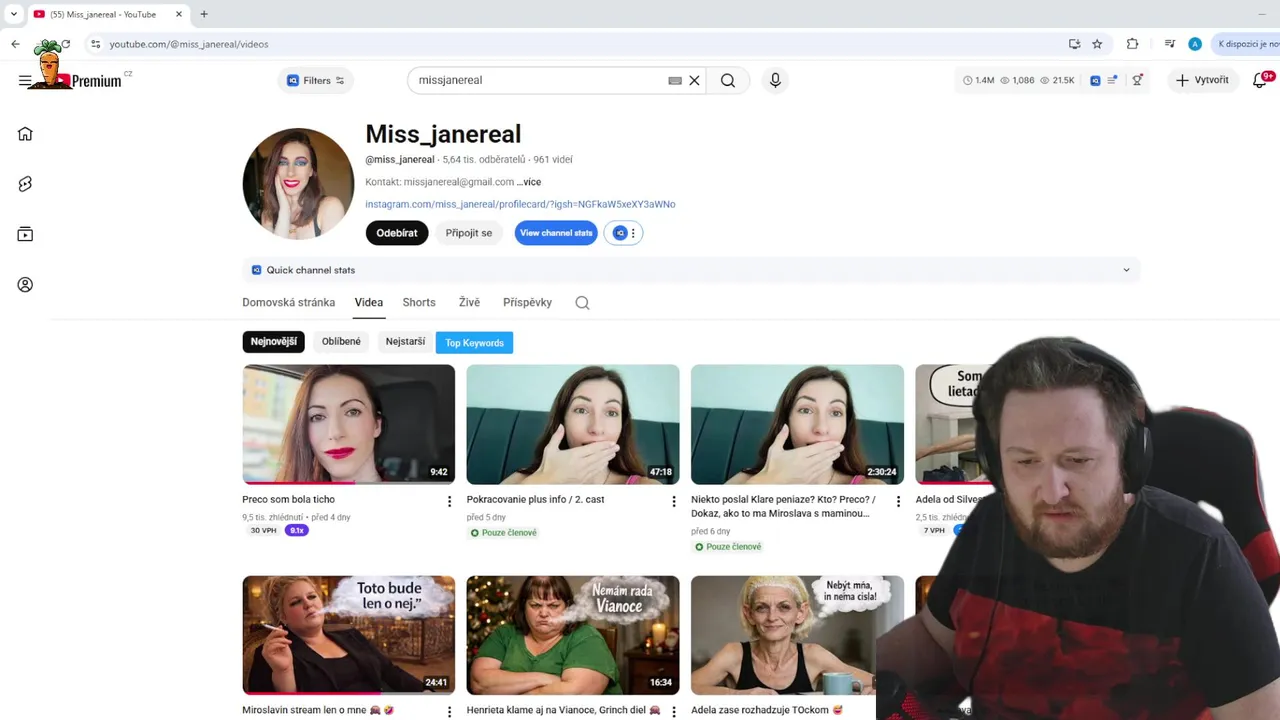The image size is (1280, 720).
Task: Click the 21.5K views stat in header
Action: pyautogui.click(x=1057, y=80)
